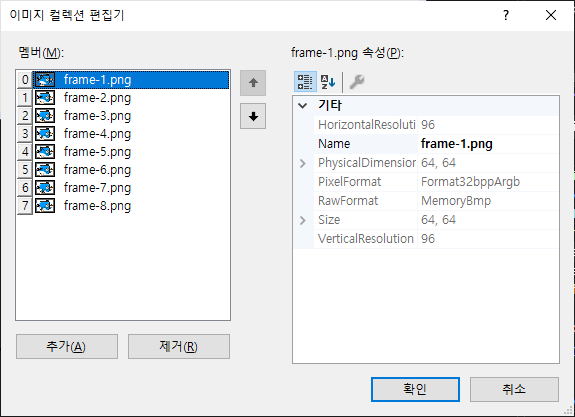Click thumbnail icon of frame-4.png
The height and width of the screenshot is (417, 575).
[x=45, y=133]
